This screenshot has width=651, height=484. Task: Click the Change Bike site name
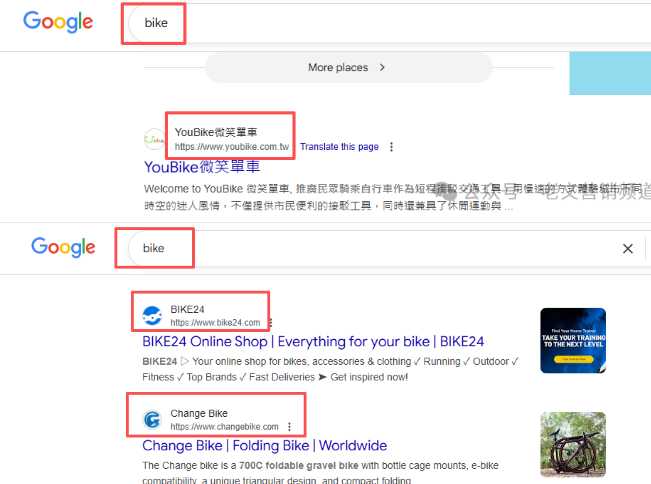[x=199, y=413]
